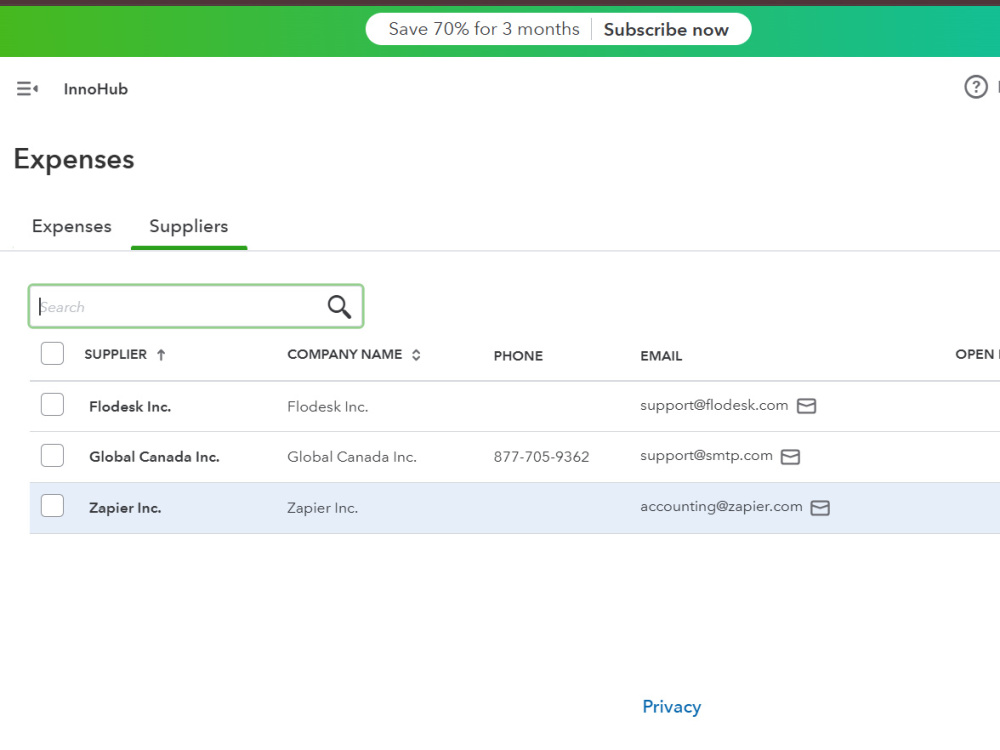Viewport: 1000px width, 750px height.
Task: Check the Zapier Inc. row checkbox
Action: (x=52, y=506)
